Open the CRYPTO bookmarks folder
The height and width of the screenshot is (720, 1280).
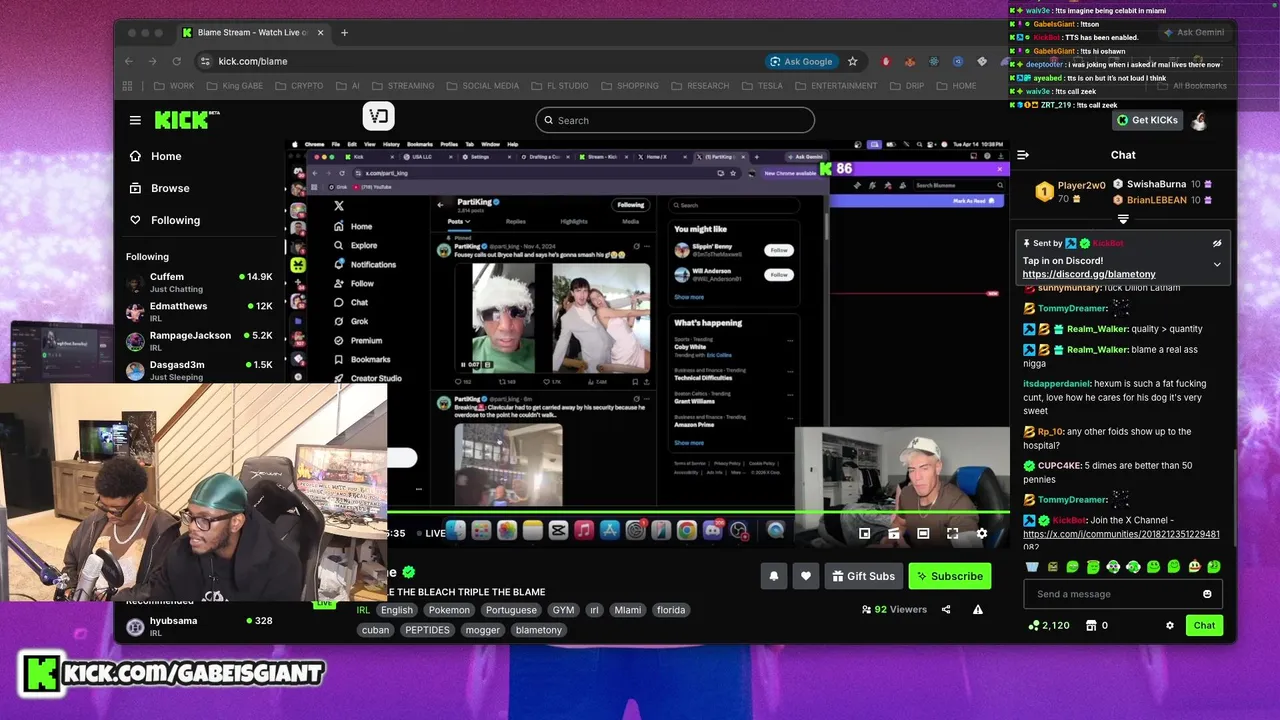[298, 86]
